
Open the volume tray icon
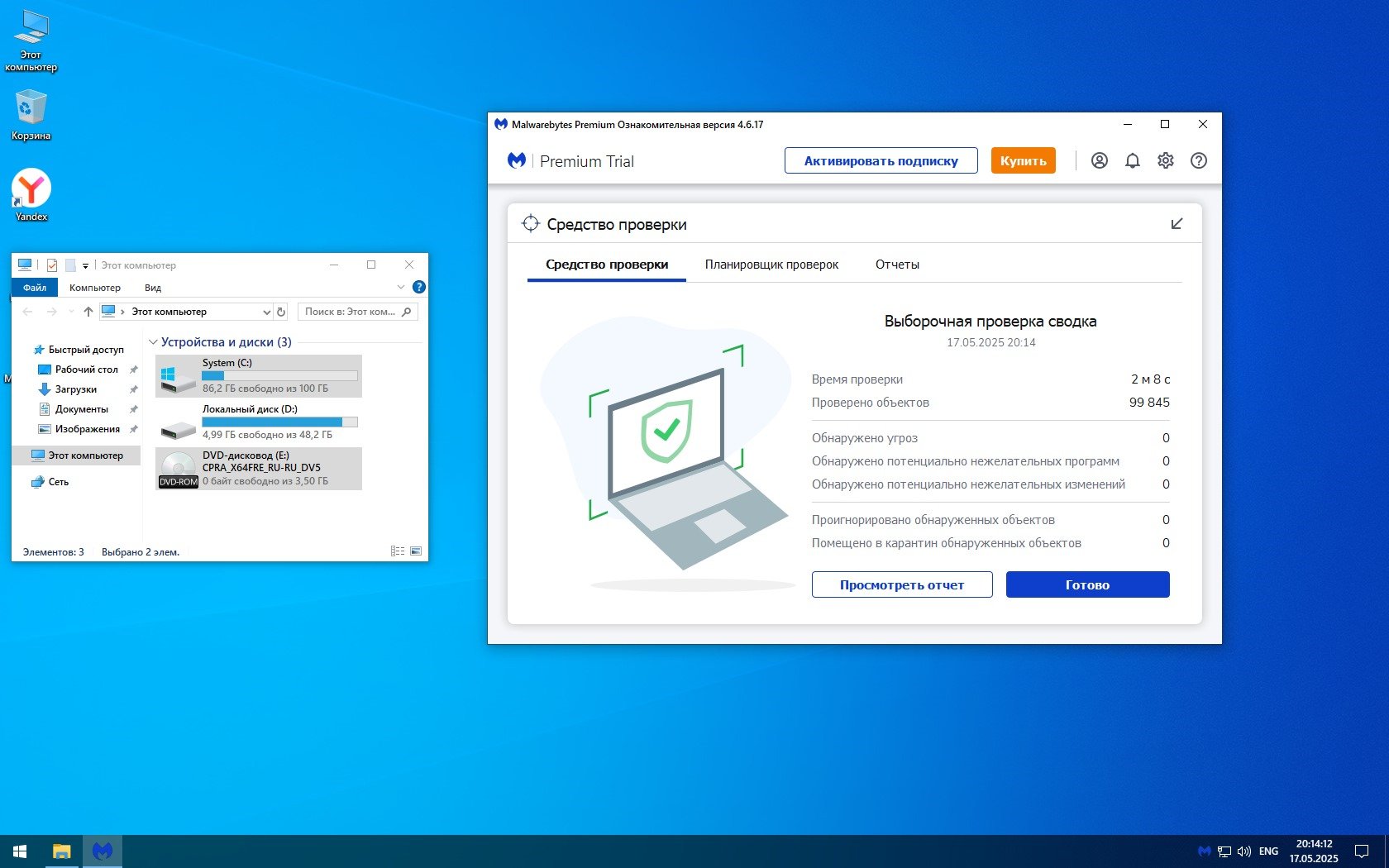1243,851
